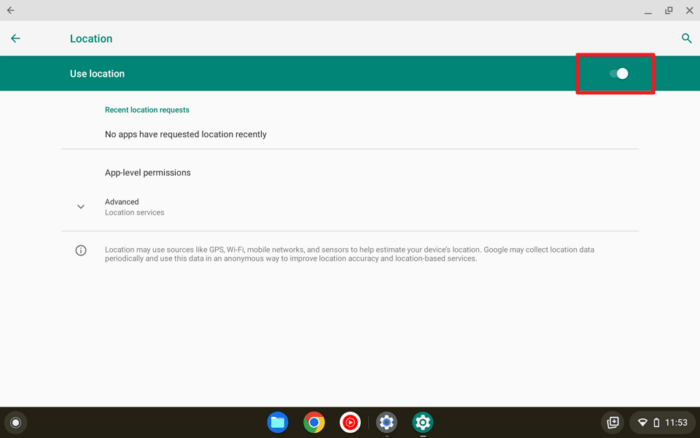Open Advanced Location services
Viewport: 700px width, 438px height.
(x=134, y=207)
